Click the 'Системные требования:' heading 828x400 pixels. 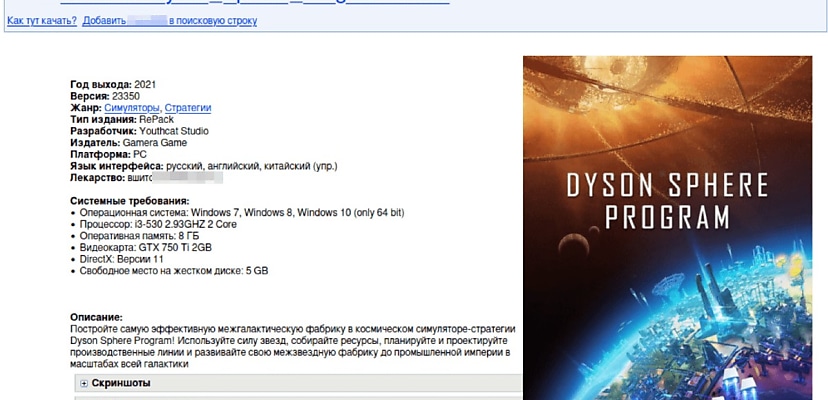pos(129,201)
